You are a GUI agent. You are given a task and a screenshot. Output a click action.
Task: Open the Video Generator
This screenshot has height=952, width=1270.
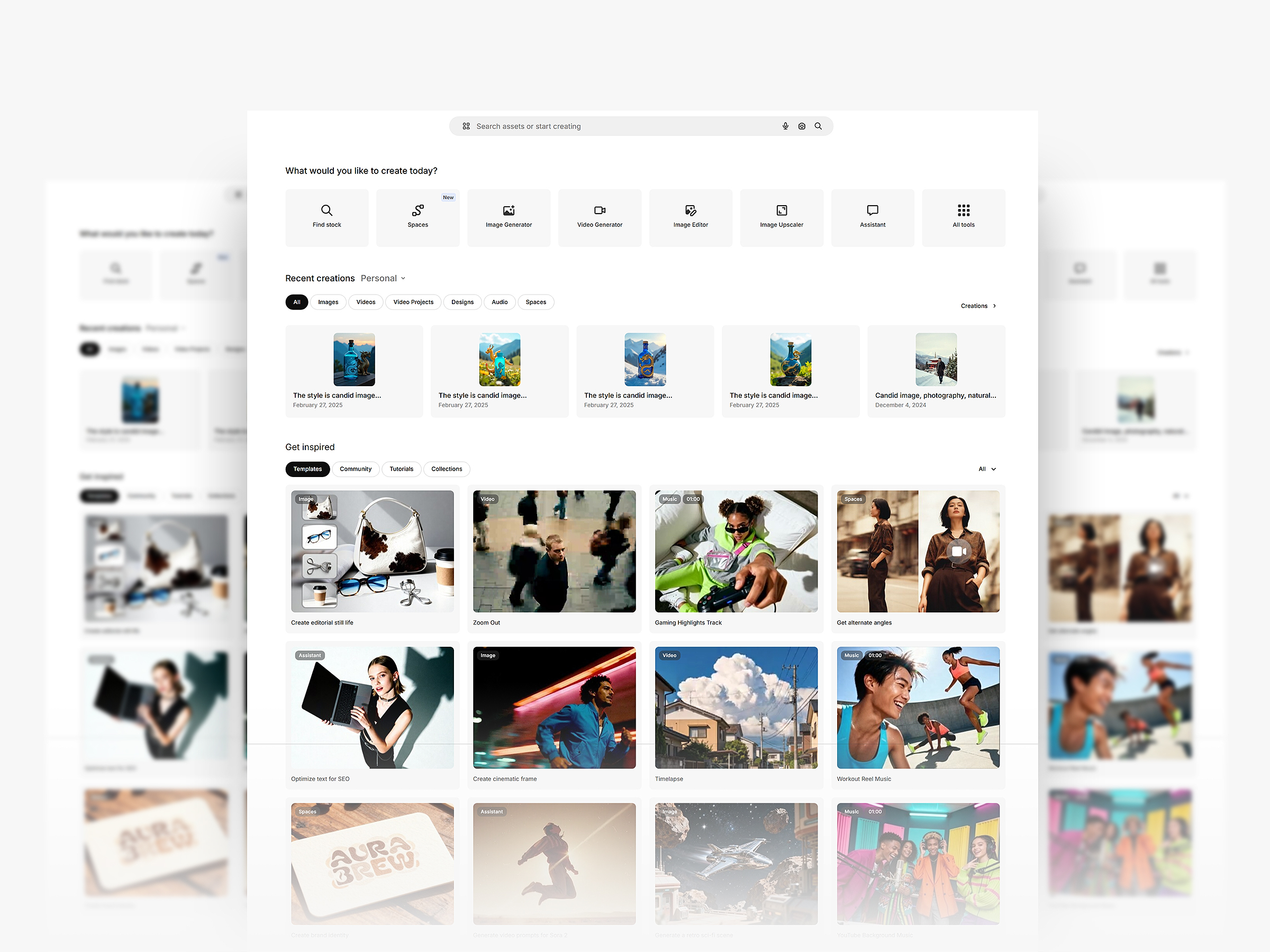tap(599, 217)
